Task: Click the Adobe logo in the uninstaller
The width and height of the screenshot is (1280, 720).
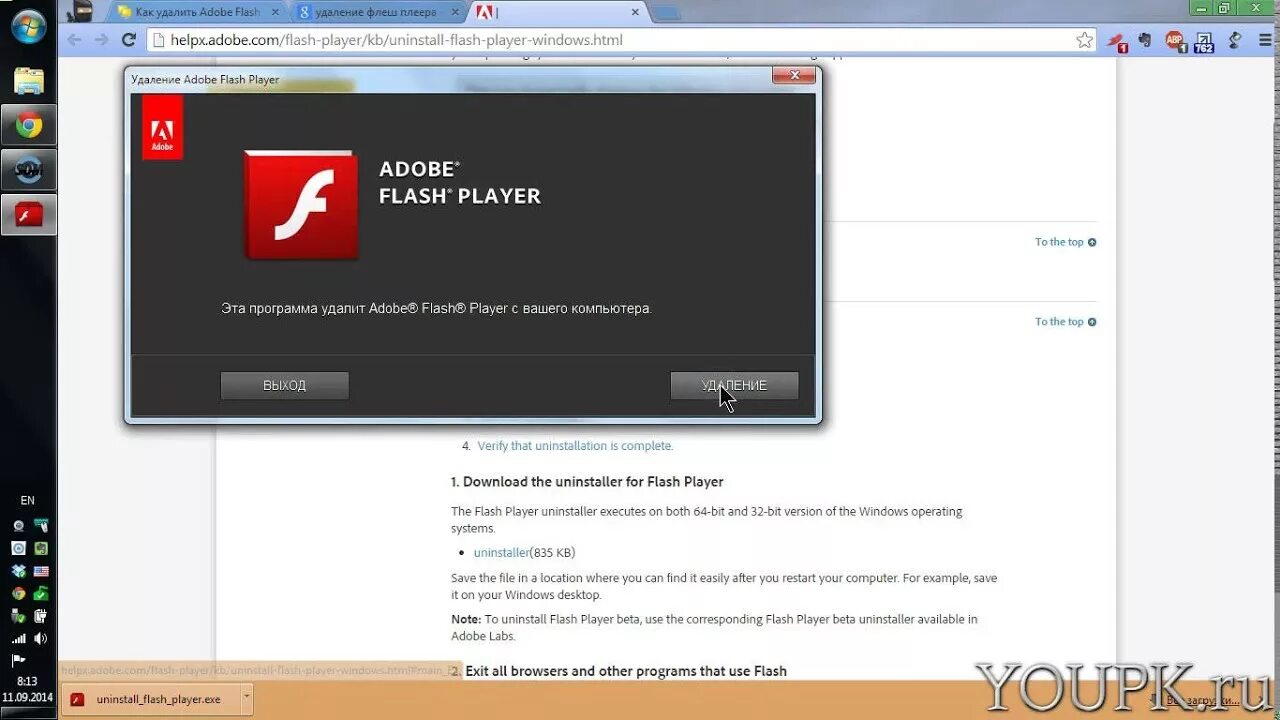Action: point(162,127)
